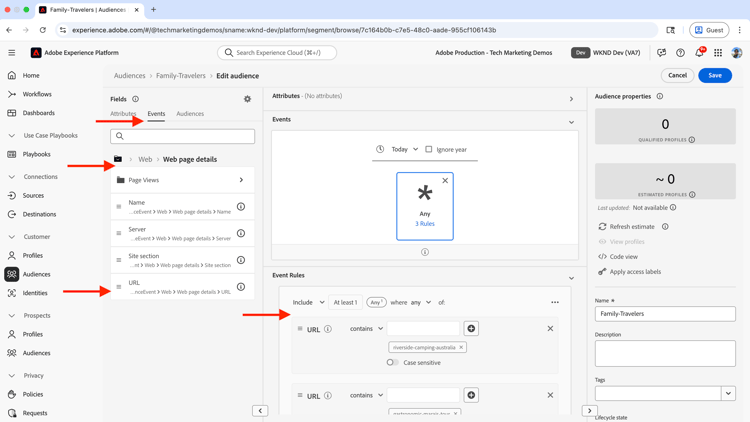Image resolution: width=750 pixels, height=422 pixels.
Task: Expand the Attributes section
Action: pyautogui.click(x=571, y=99)
